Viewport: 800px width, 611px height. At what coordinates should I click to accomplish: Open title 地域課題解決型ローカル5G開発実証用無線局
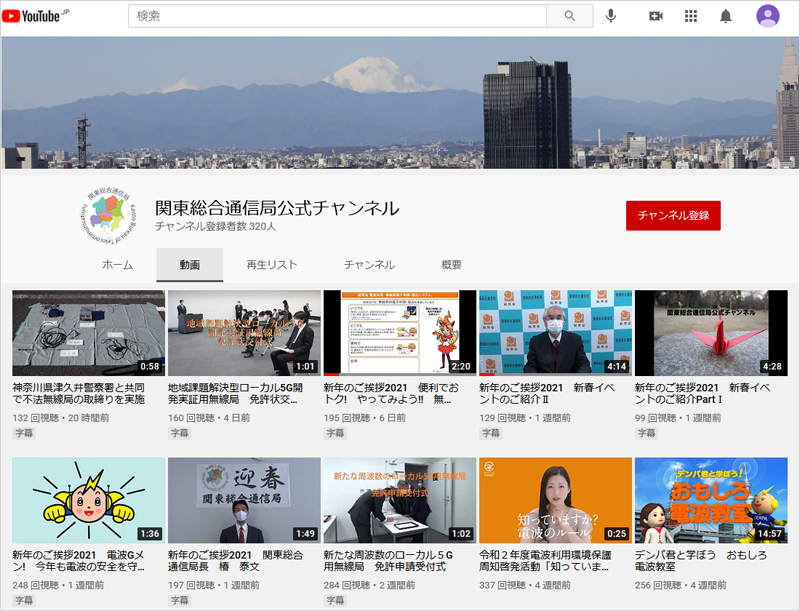coord(235,393)
